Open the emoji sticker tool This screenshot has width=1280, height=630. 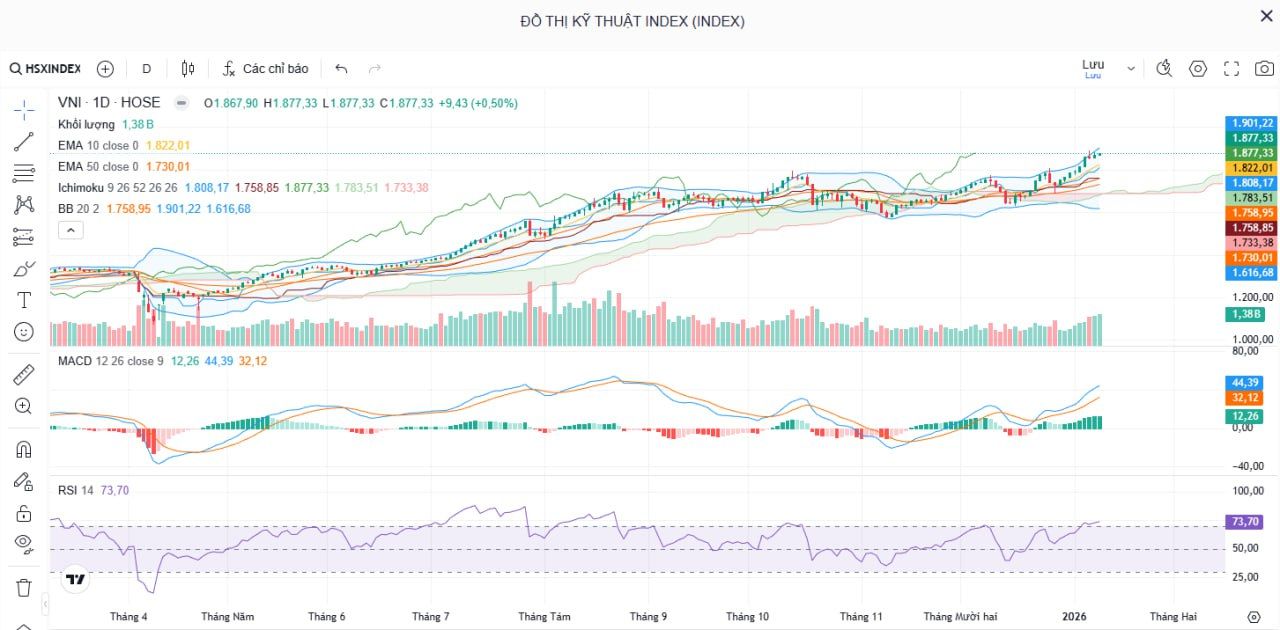[22, 332]
